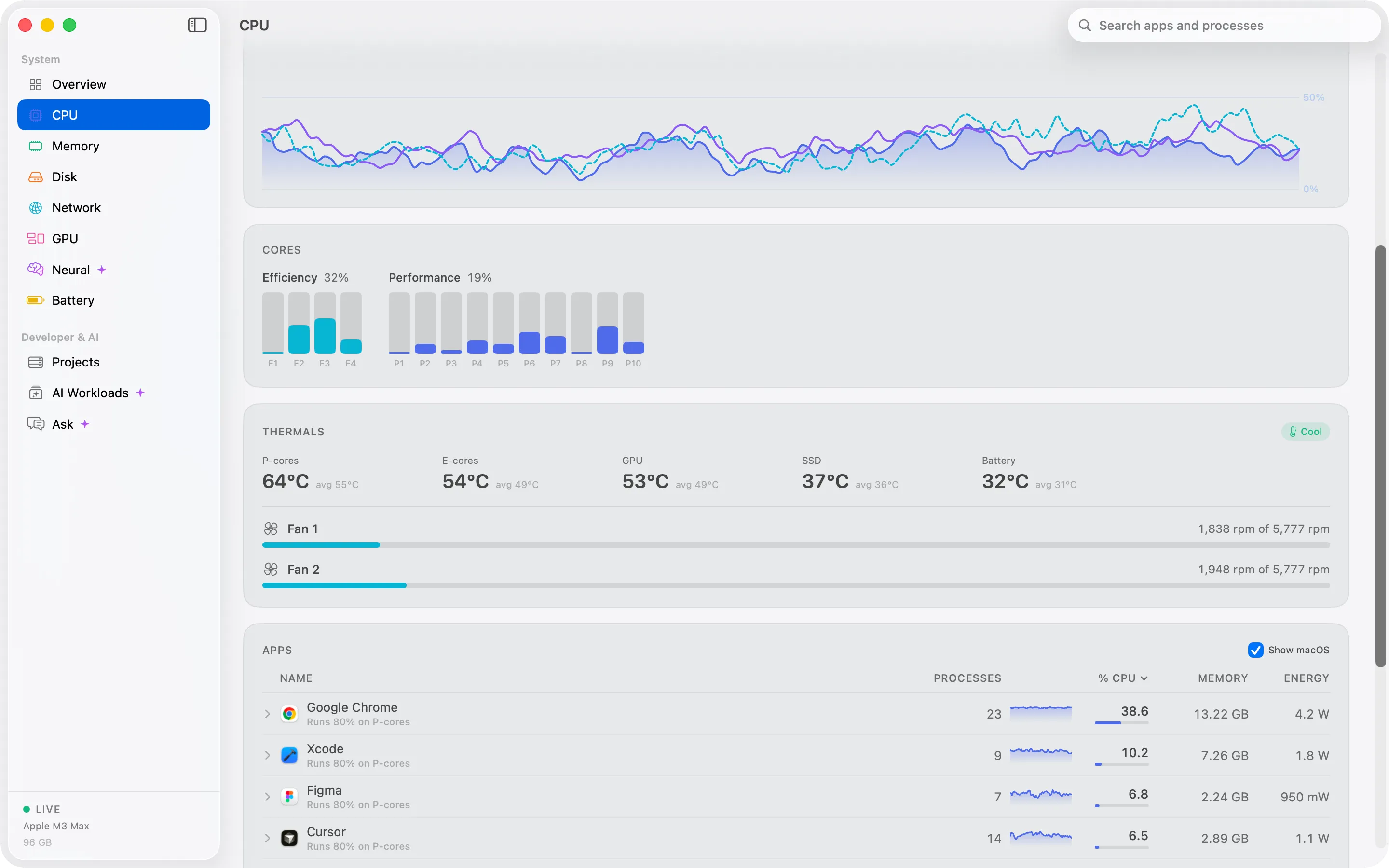Click the GPU 53°C temperature reading
This screenshot has height=868, width=1389.
[x=646, y=481]
